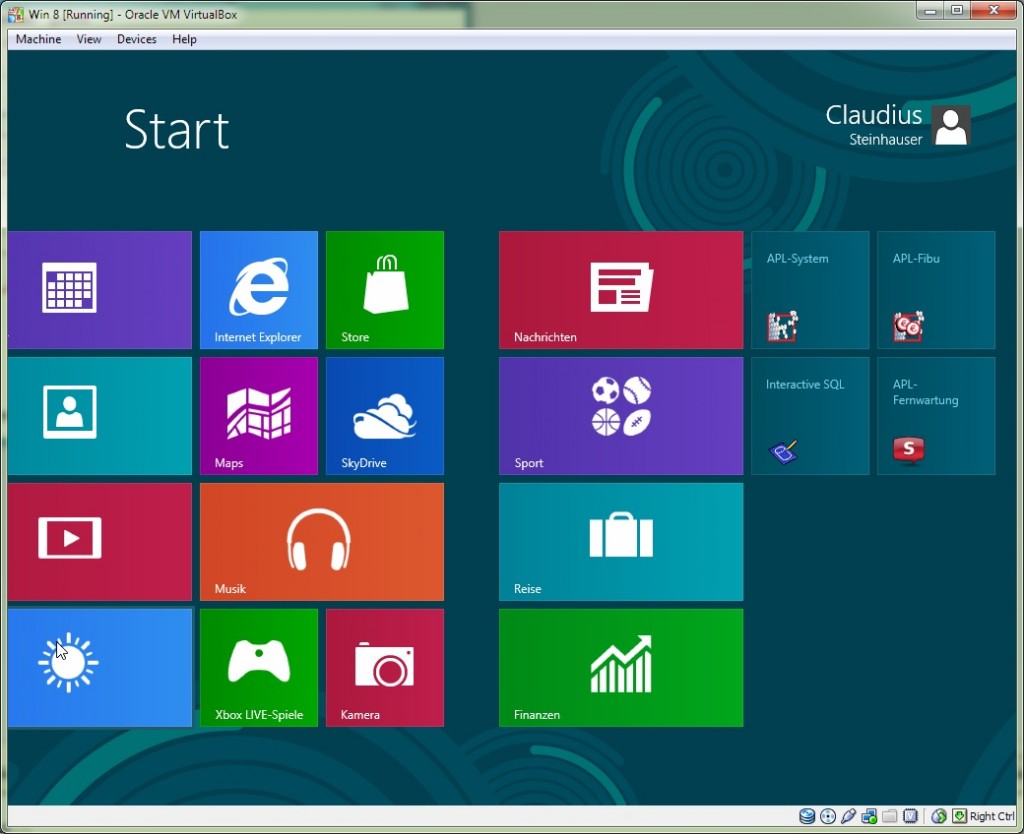Launch Xbox LIVE-Spiele tile
1024x834 pixels.
click(259, 667)
